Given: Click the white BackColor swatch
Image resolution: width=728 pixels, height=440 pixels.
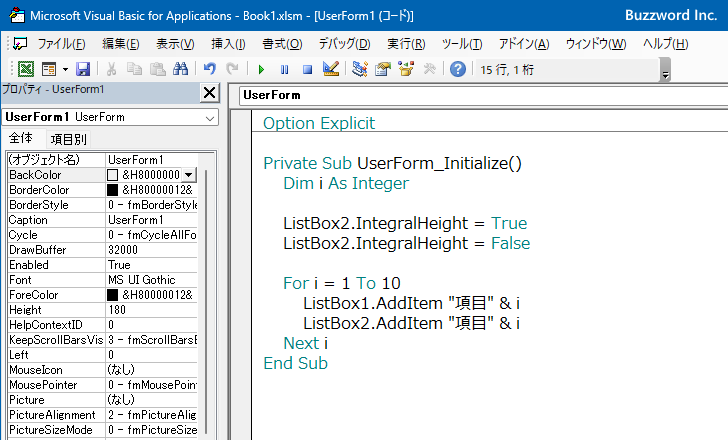Looking at the screenshot, I should tap(112, 175).
